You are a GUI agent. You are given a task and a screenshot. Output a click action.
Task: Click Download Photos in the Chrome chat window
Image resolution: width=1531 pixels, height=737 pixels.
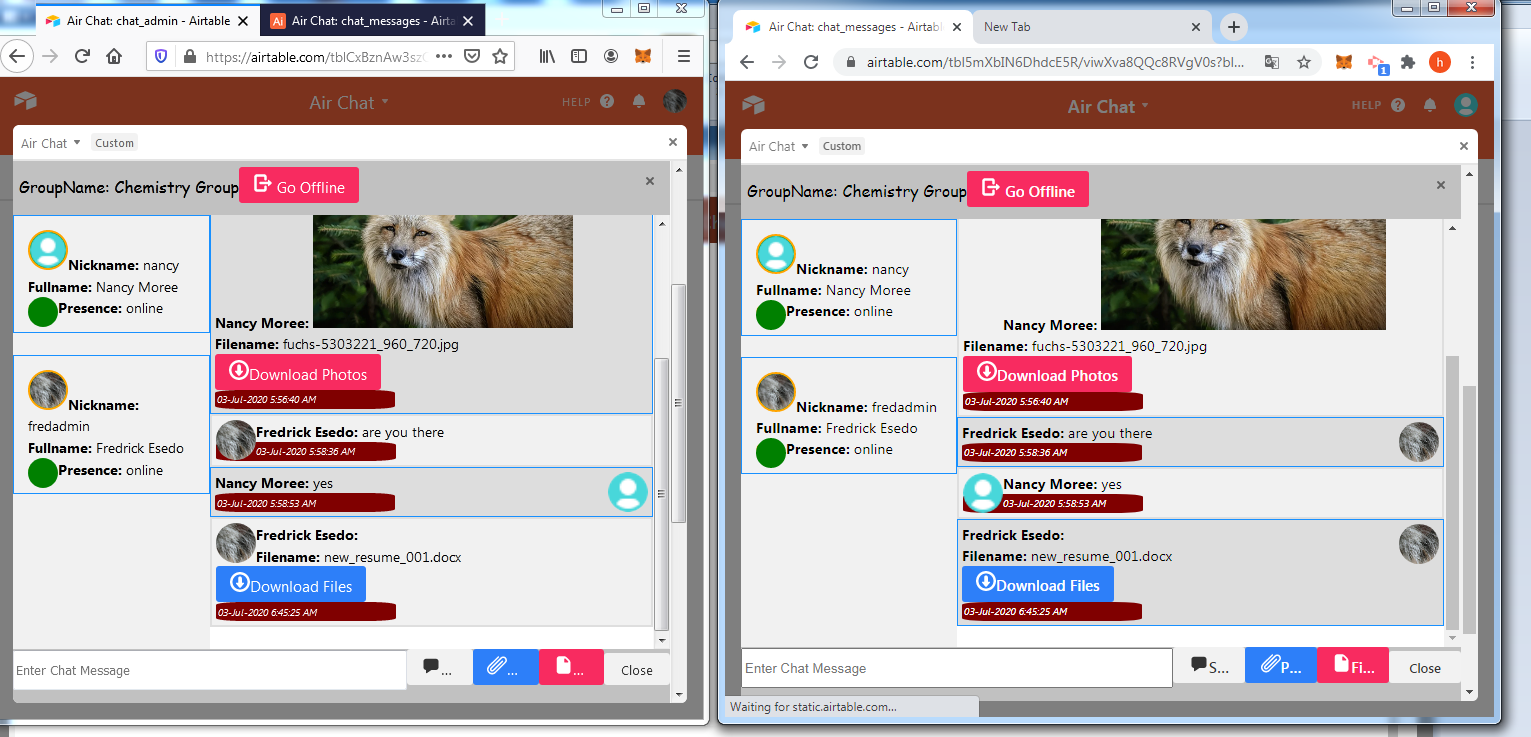click(1047, 375)
